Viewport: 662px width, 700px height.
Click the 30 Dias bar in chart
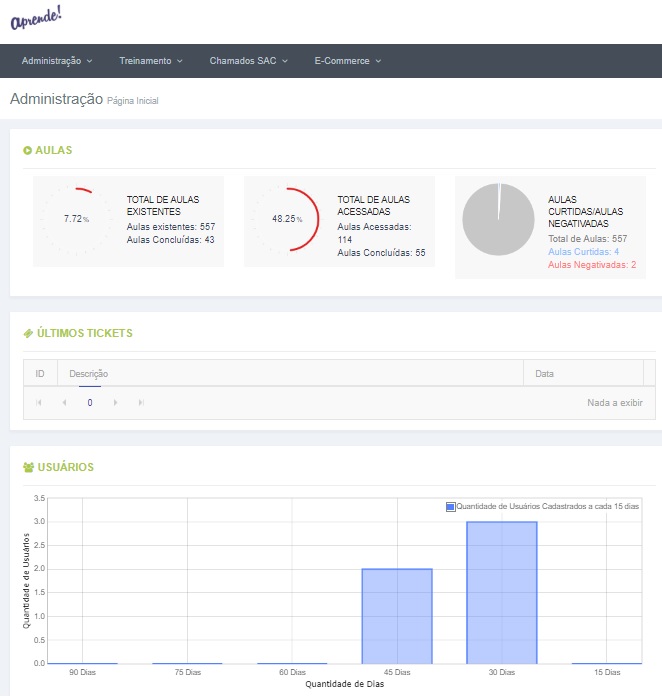[x=502, y=592]
